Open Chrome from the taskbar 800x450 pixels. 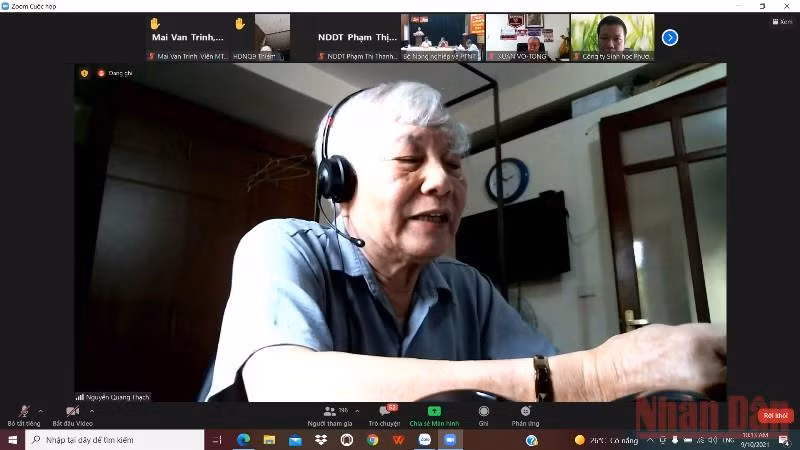click(372, 440)
